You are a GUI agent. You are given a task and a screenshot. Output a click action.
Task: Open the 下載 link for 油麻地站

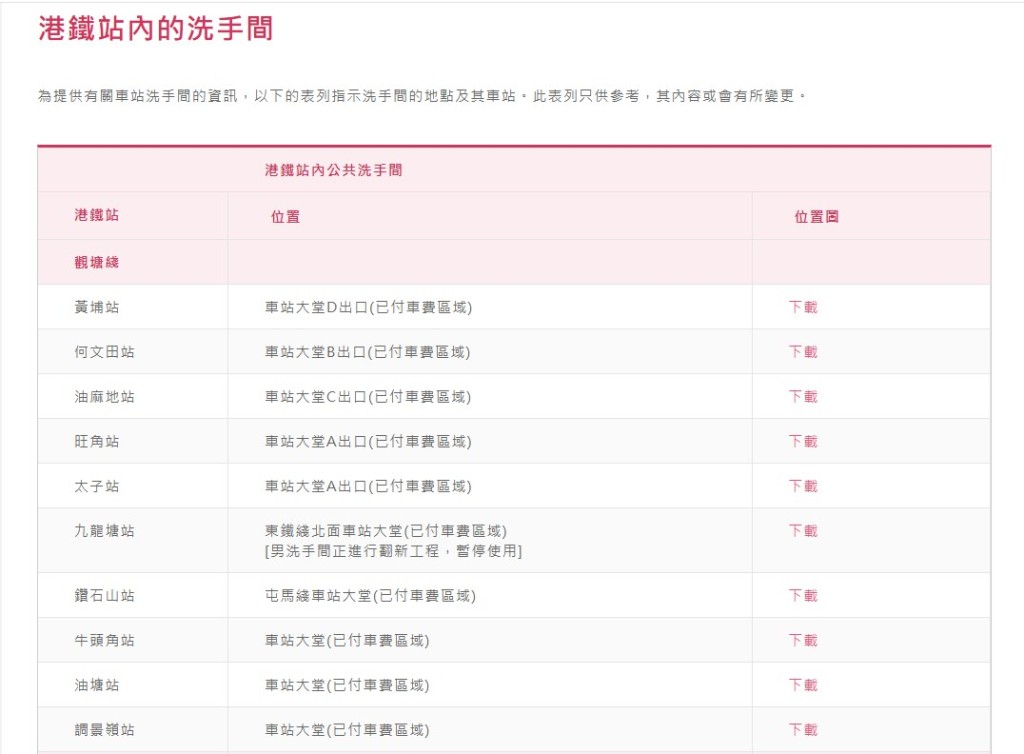tap(803, 396)
